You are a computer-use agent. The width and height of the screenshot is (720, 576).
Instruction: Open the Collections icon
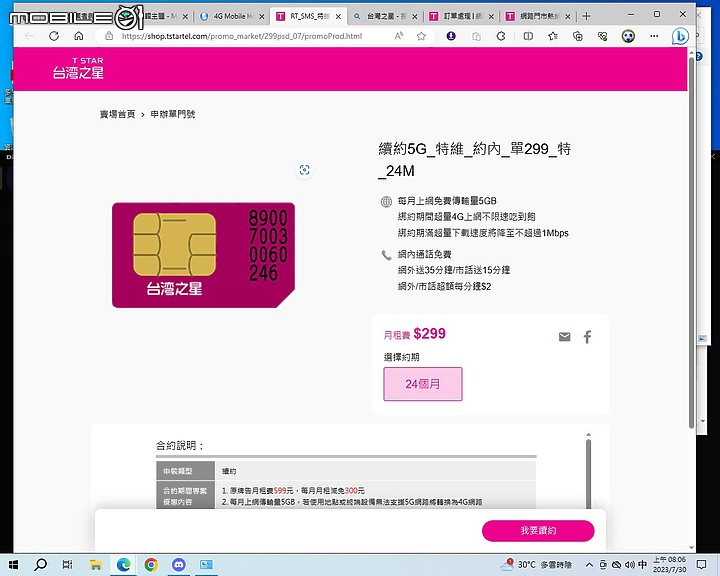578,36
